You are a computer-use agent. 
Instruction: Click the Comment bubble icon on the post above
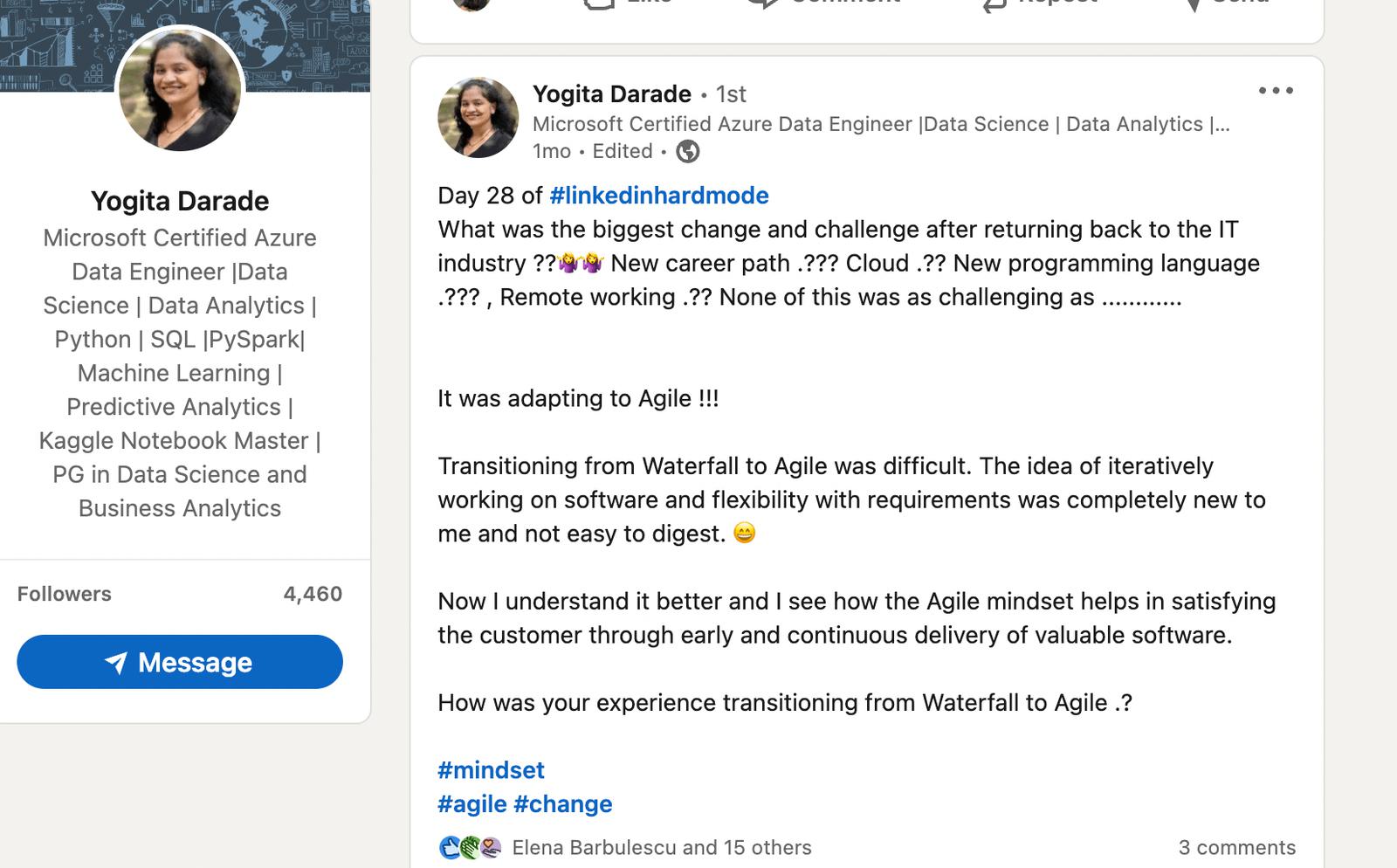[764, 3]
